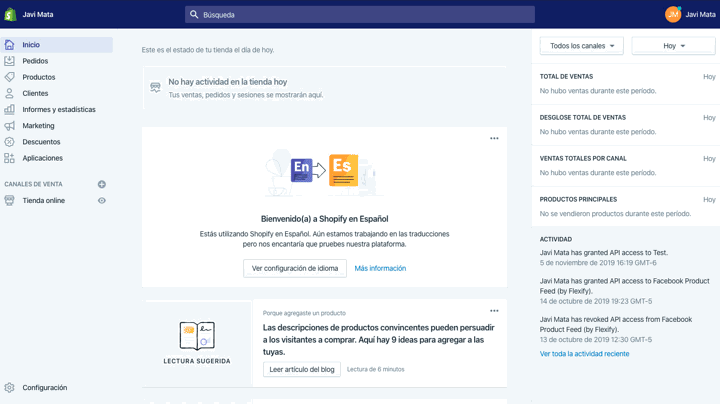Image resolution: width=720 pixels, height=405 pixels.
Task: Open the Más información link
Action: pos(380,268)
